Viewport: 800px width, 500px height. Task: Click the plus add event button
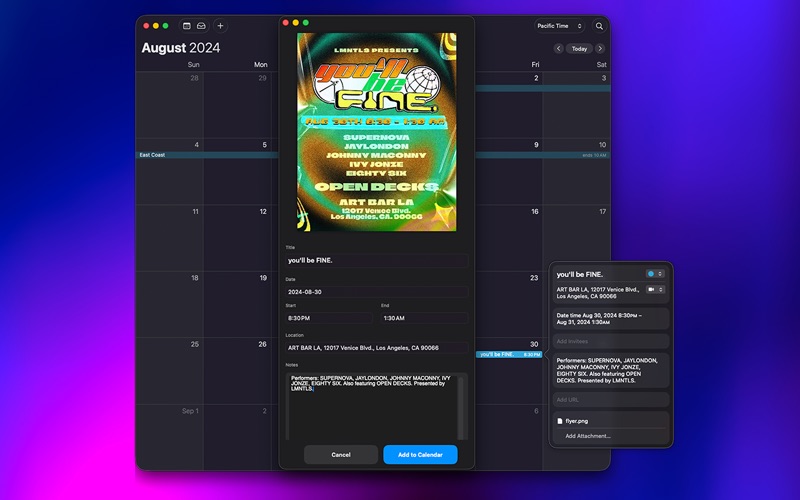pyautogui.click(x=220, y=26)
